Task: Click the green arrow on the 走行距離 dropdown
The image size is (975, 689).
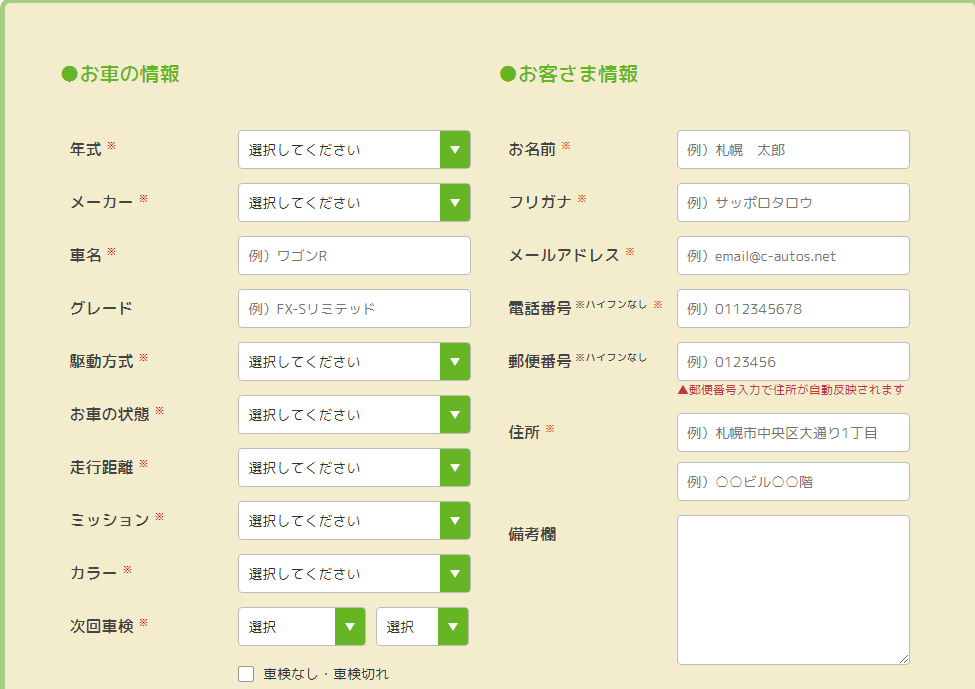Action: click(x=456, y=467)
